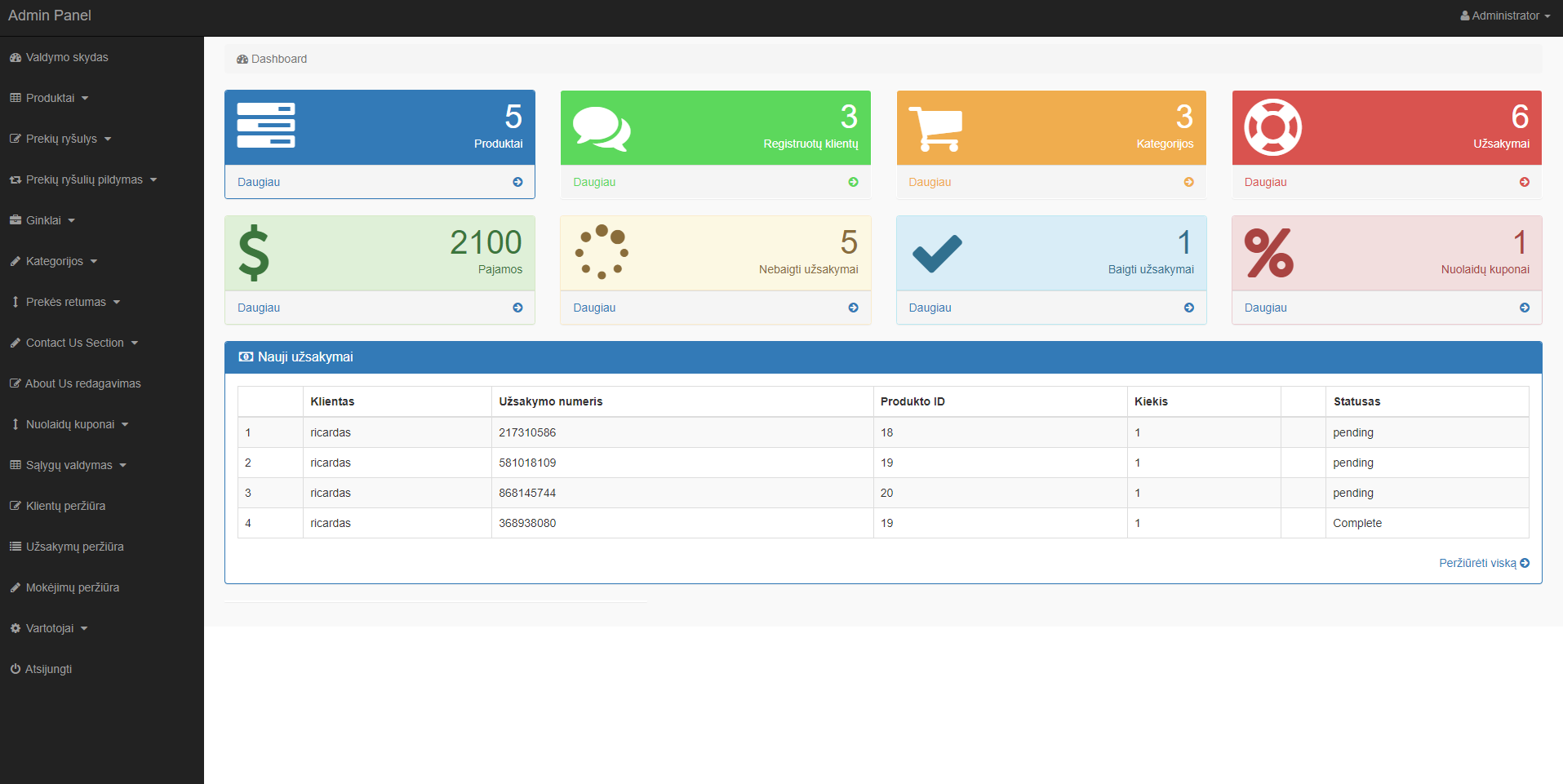Click the chat bubbles icon on Registruotų klientų card
The height and width of the screenshot is (784, 1563).
pos(602,128)
